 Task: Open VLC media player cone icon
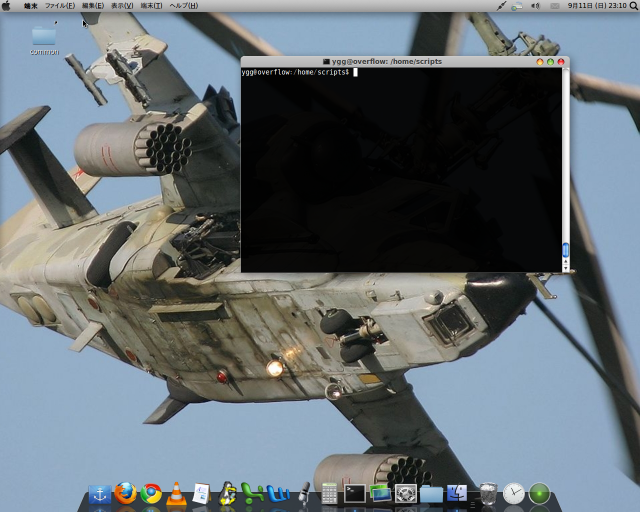click(x=176, y=493)
